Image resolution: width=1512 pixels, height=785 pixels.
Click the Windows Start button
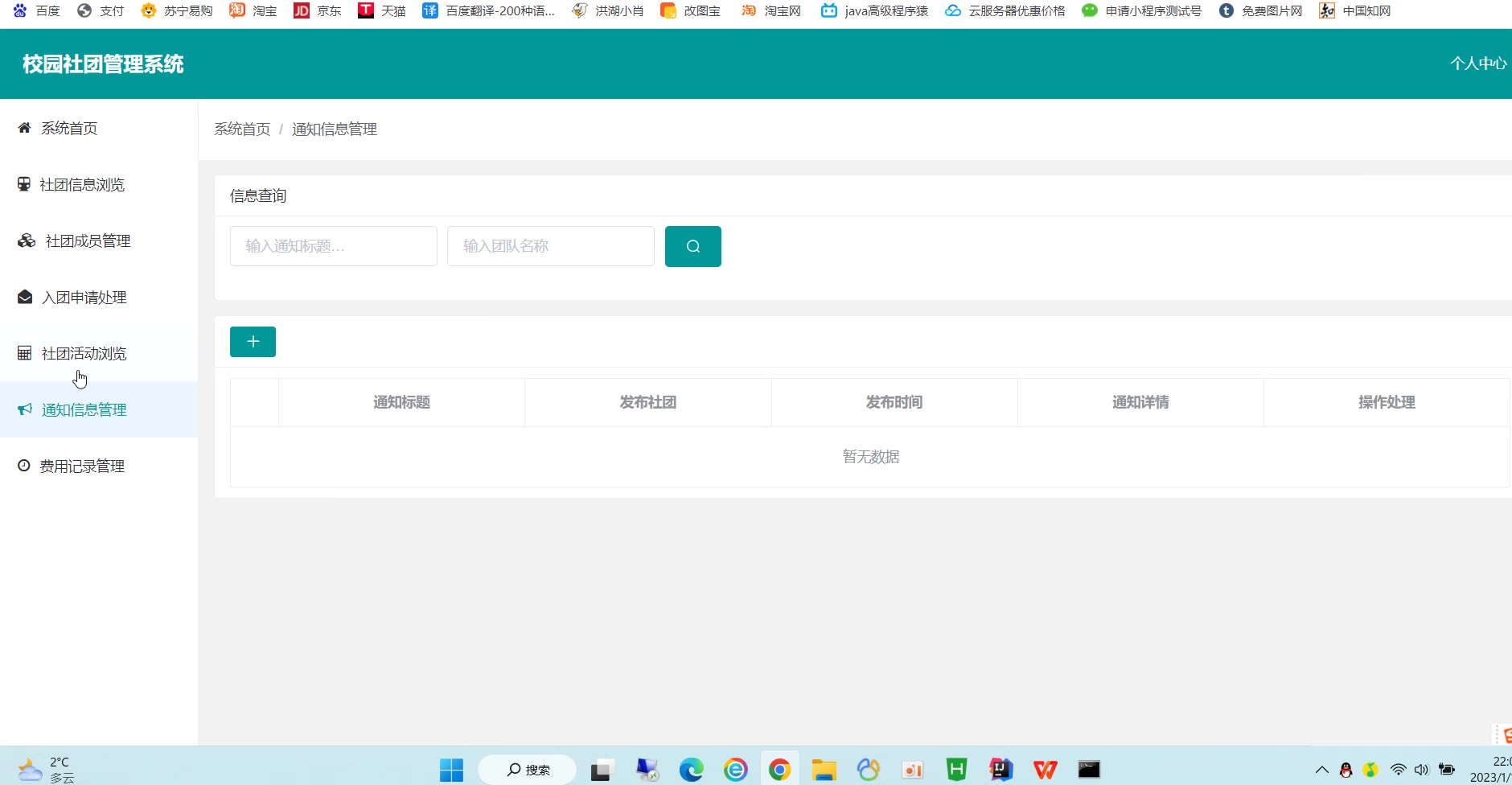pyautogui.click(x=451, y=770)
